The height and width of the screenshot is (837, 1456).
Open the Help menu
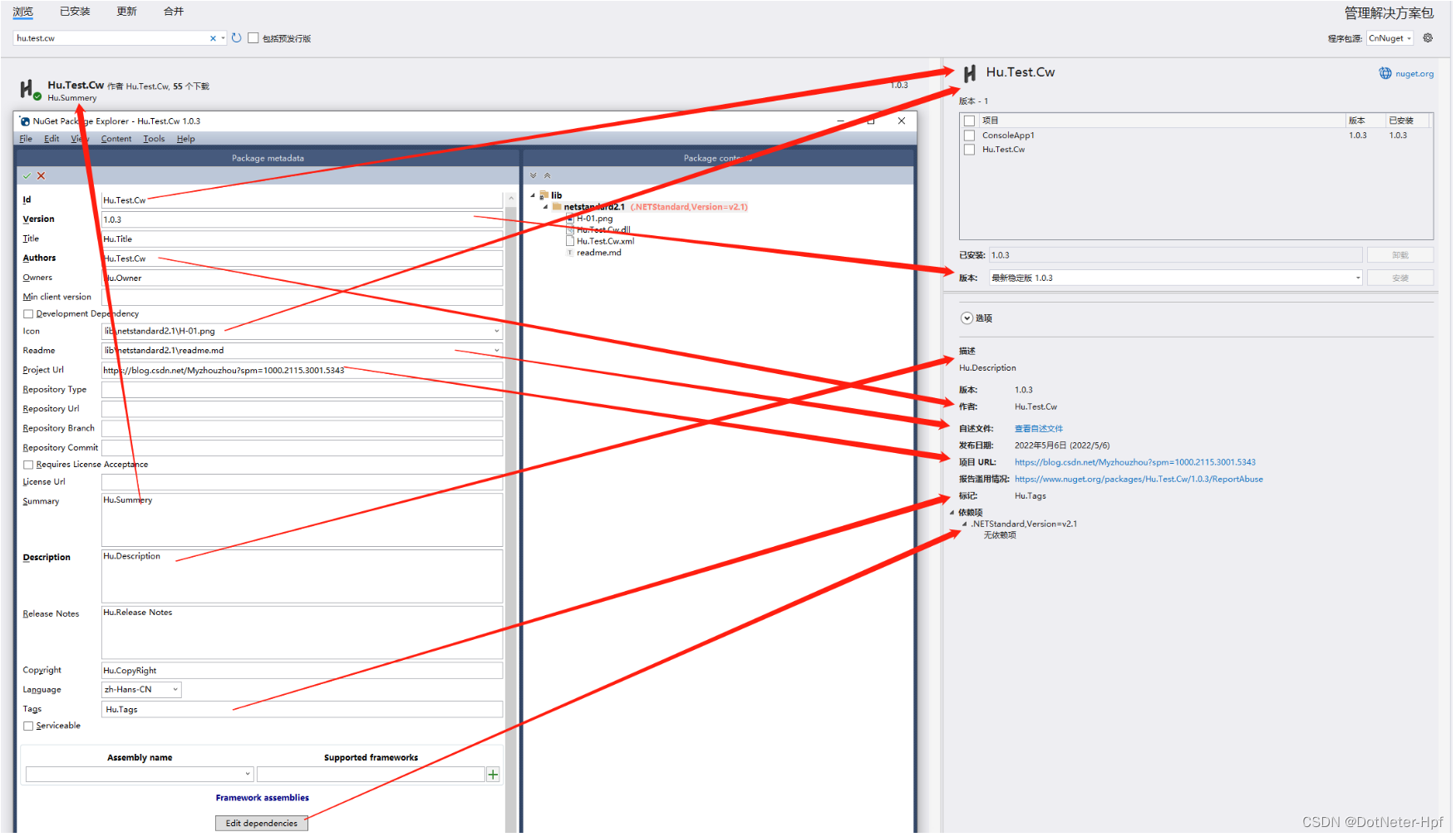[x=186, y=139]
